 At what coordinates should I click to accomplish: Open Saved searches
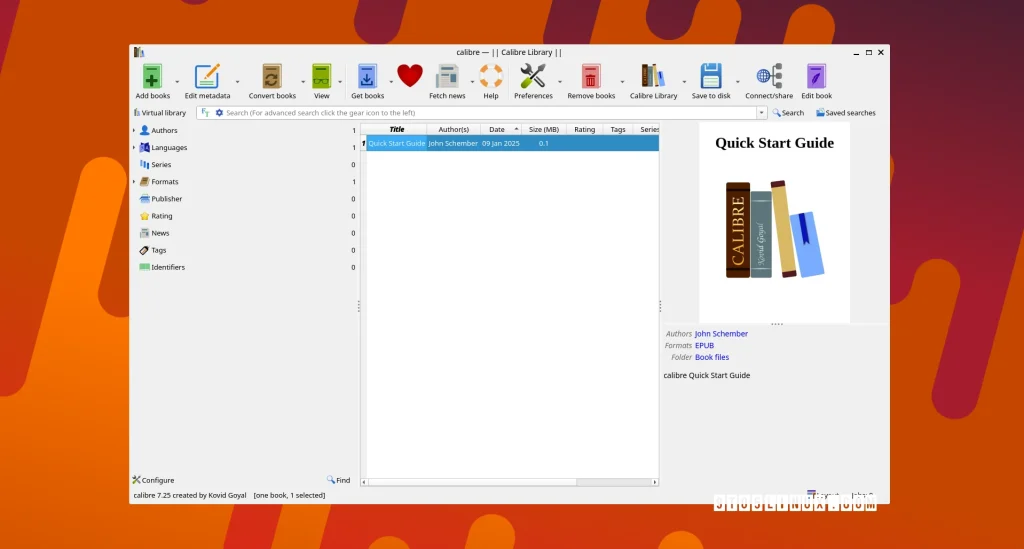click(x=846, y=112)
